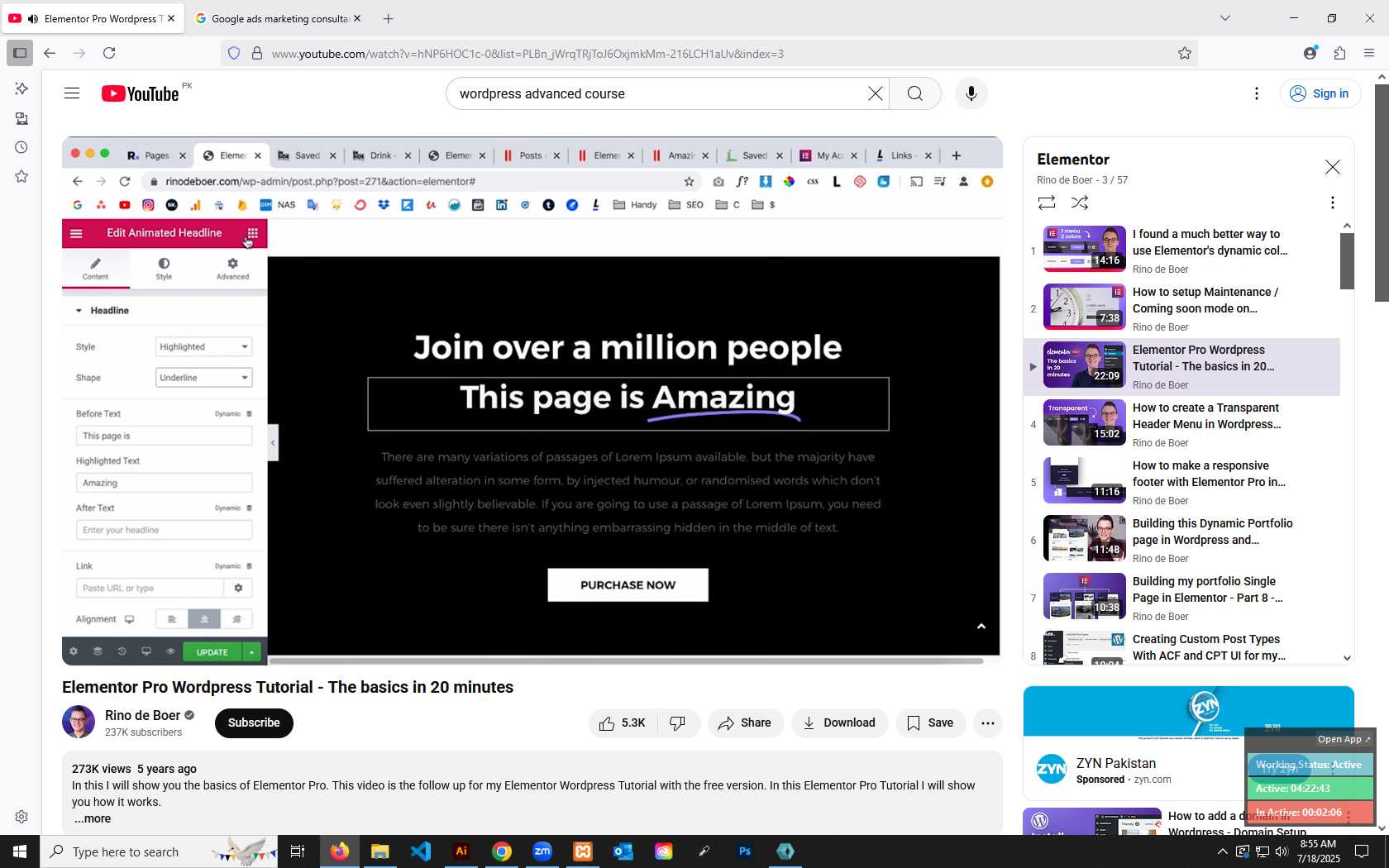Play 'Building this Dynamic Portfolio' video
Screen dimensions: 1389x868
point(1182,540)
